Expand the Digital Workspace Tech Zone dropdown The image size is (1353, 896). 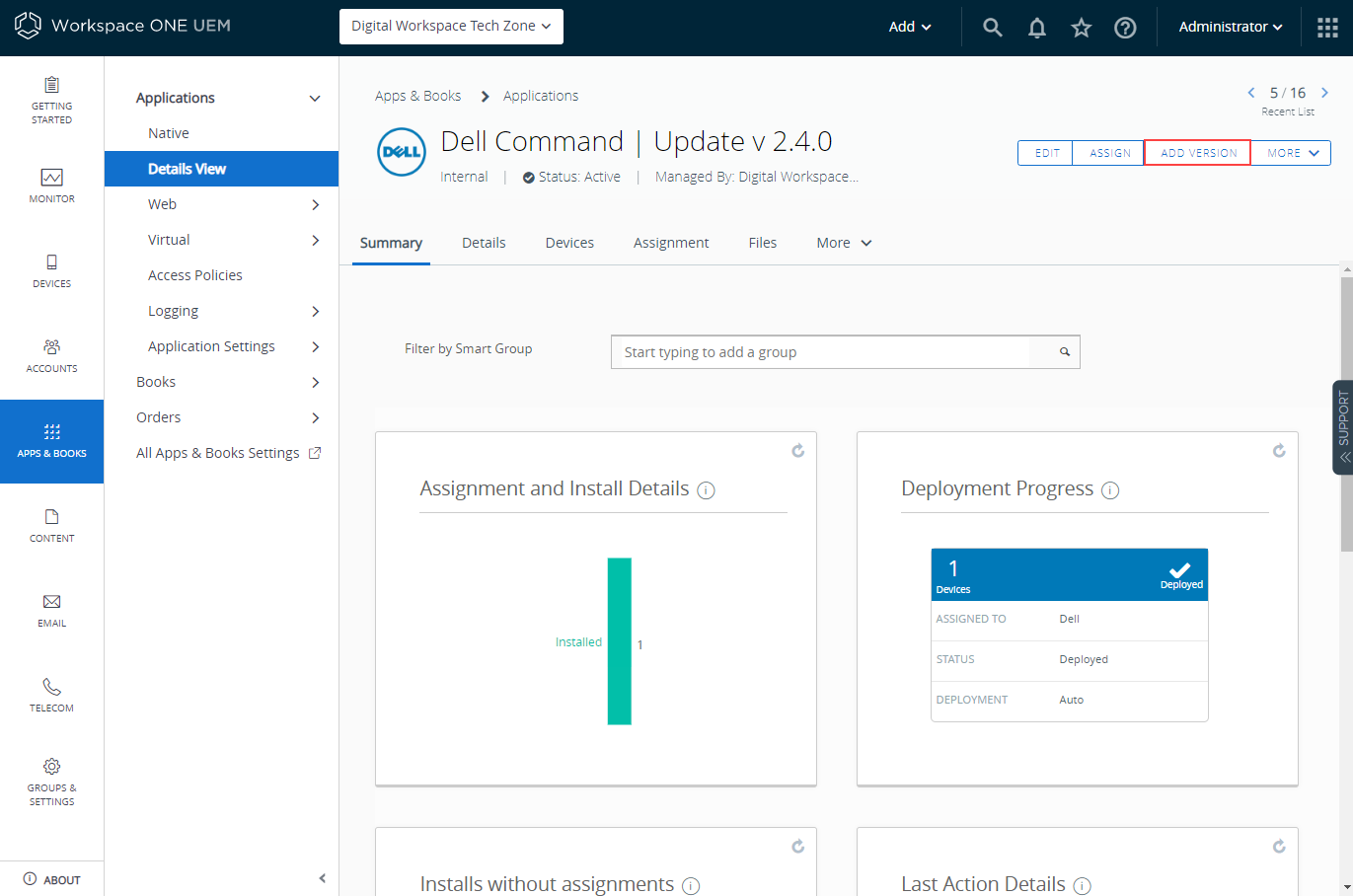(451, 27)
